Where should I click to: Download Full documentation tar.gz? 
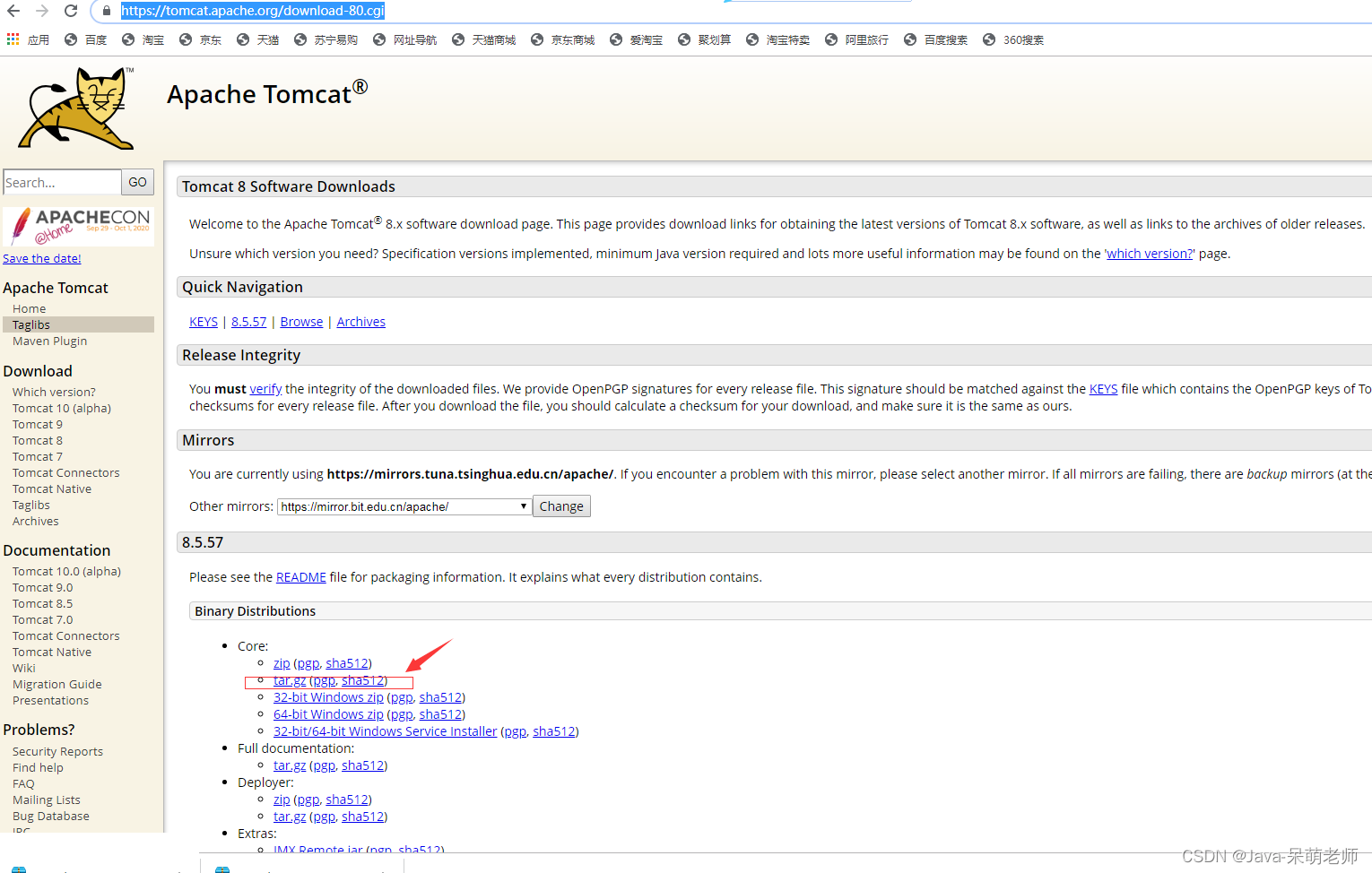point(290,765)
